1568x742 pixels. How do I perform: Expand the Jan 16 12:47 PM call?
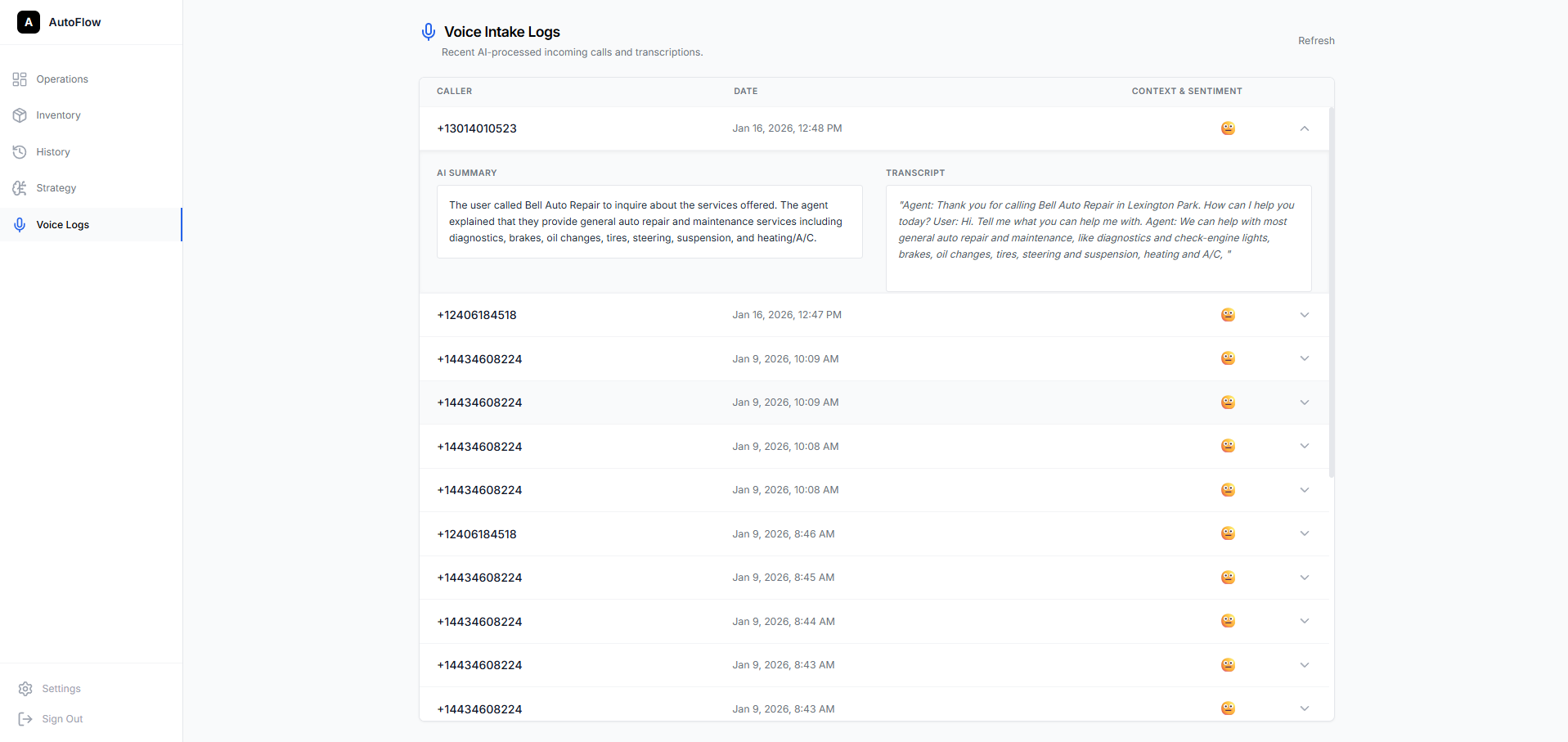point(1304,315)
